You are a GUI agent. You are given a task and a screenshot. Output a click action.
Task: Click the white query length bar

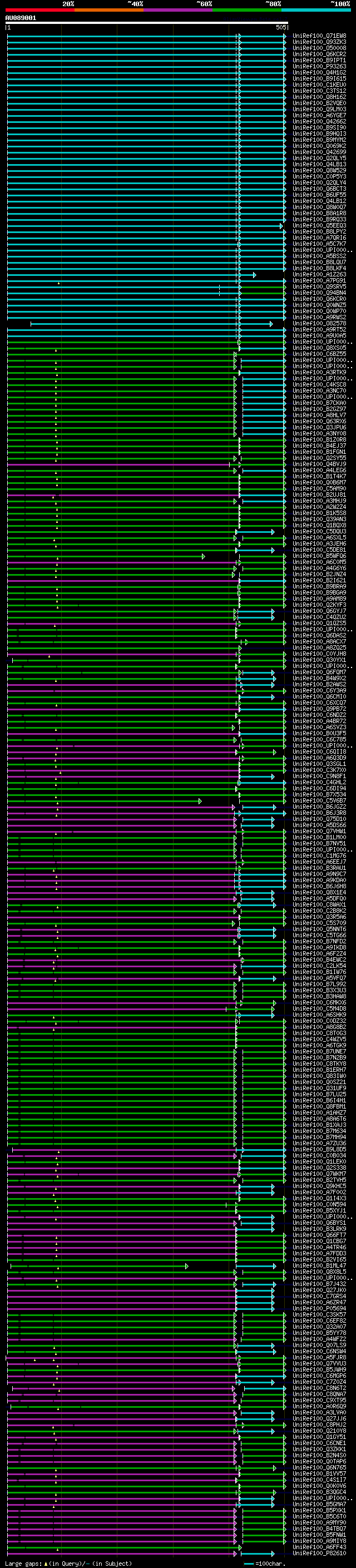(x=147, y=22)
